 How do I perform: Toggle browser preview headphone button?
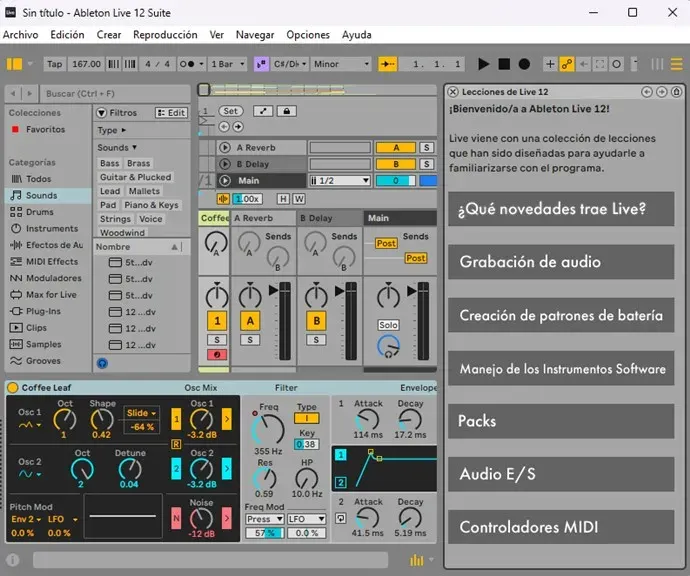(x=102, y=363)
